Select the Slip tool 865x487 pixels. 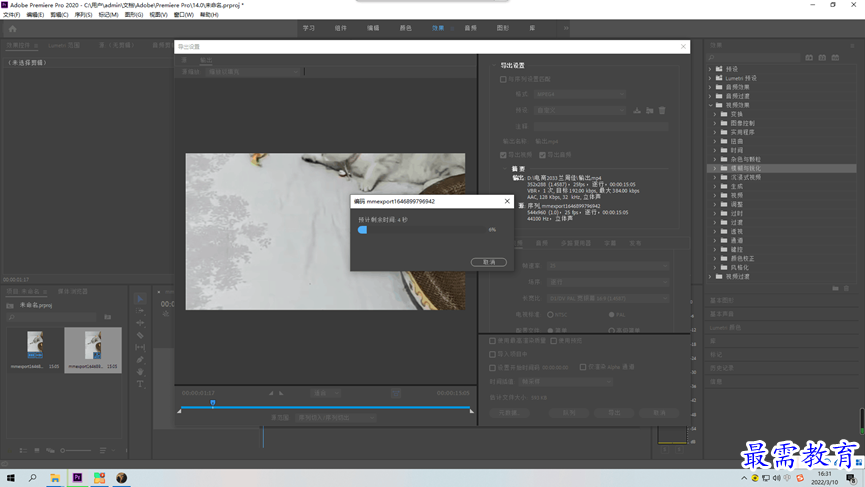(140, 347)
